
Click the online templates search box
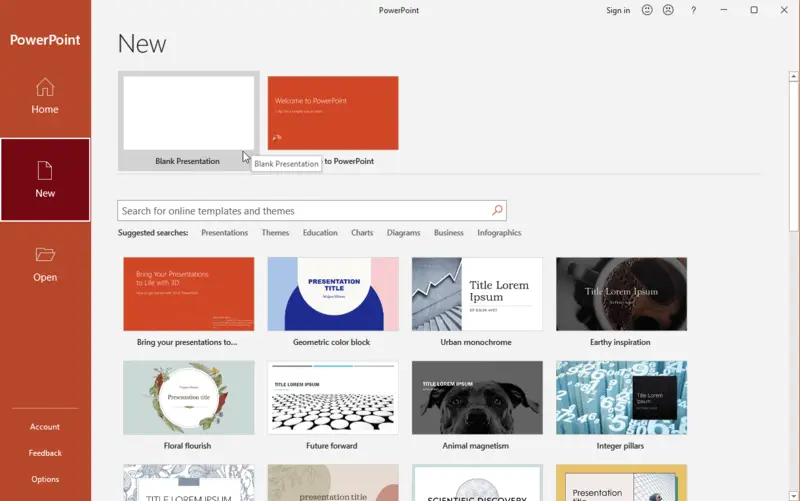312,210
